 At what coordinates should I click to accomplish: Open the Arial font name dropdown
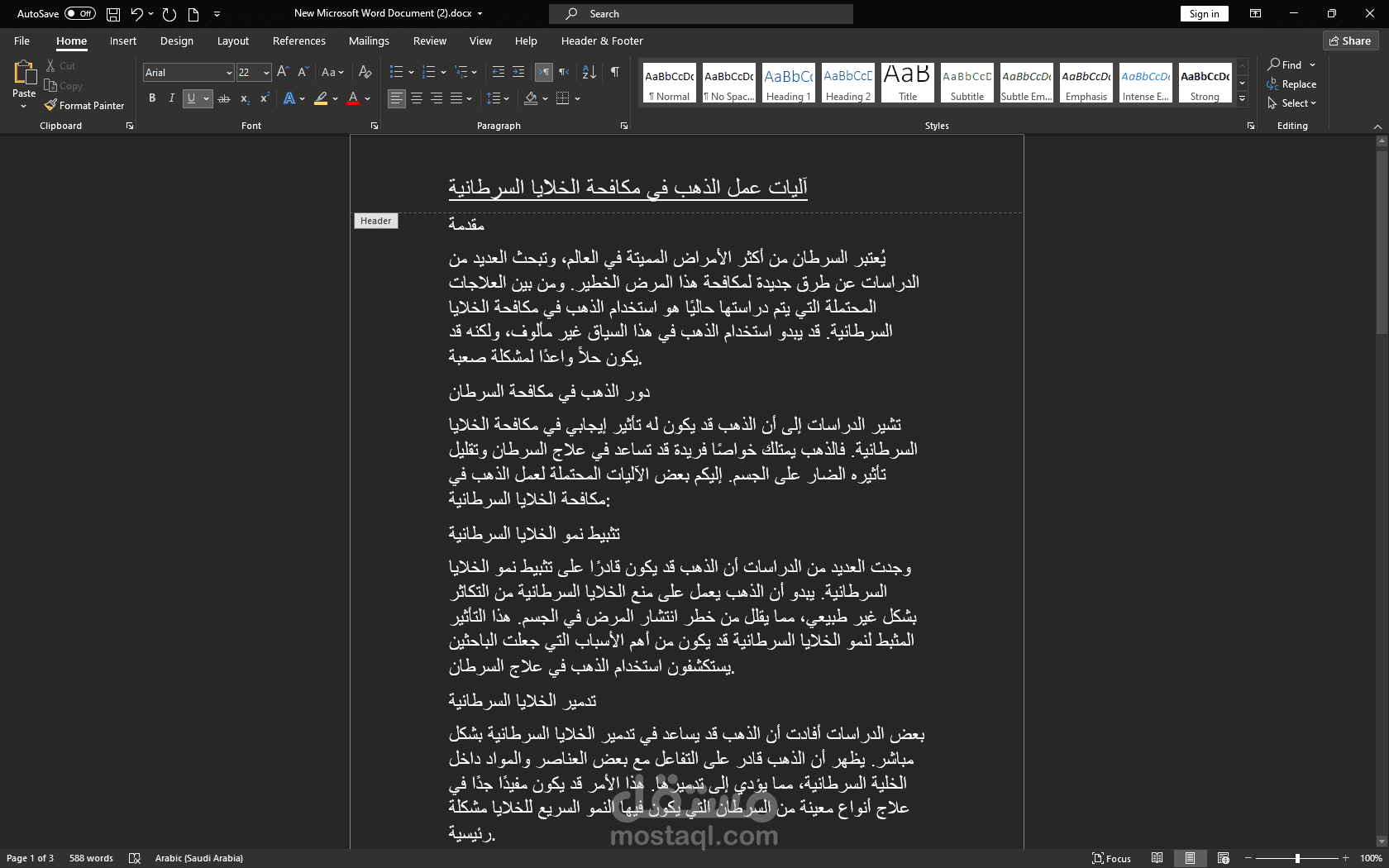coord(229,73)
